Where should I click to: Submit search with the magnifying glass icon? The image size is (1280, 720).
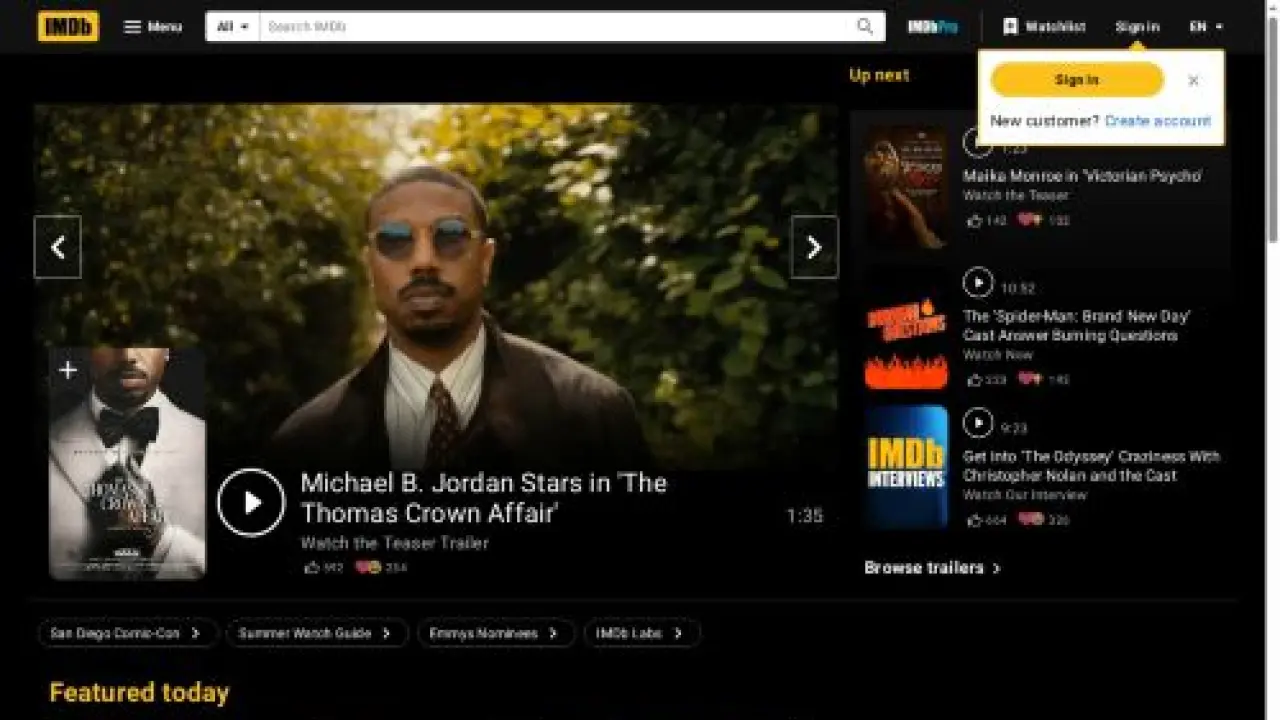pos(865,27)
